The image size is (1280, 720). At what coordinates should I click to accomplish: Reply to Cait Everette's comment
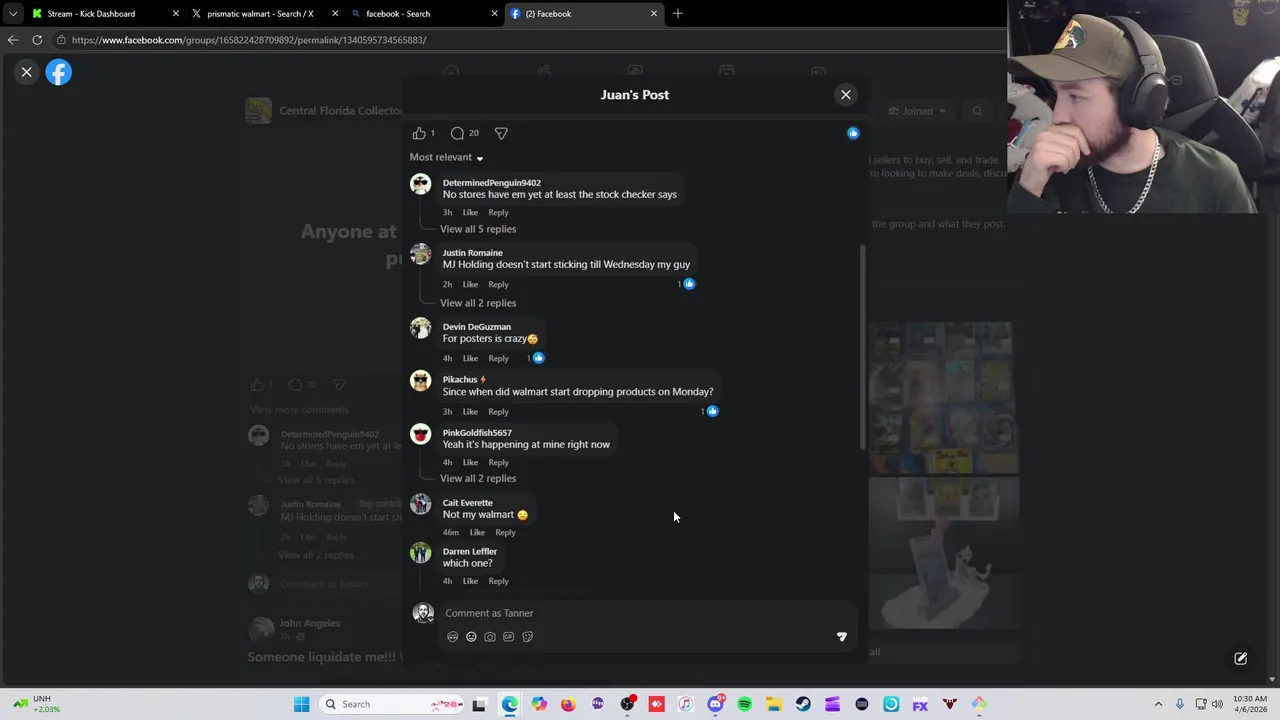click(x=505, y=532)
